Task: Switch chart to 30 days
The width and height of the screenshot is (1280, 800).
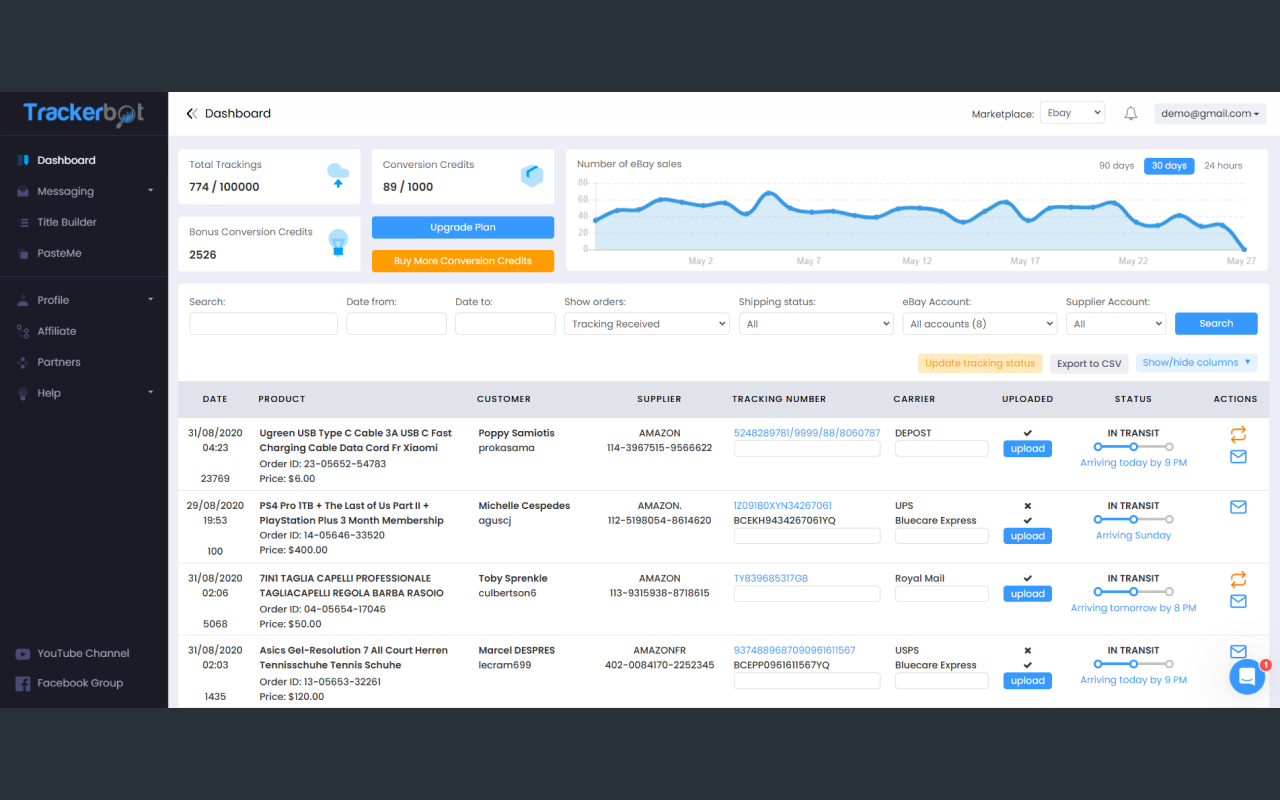Action: (x=1169, y=166)
